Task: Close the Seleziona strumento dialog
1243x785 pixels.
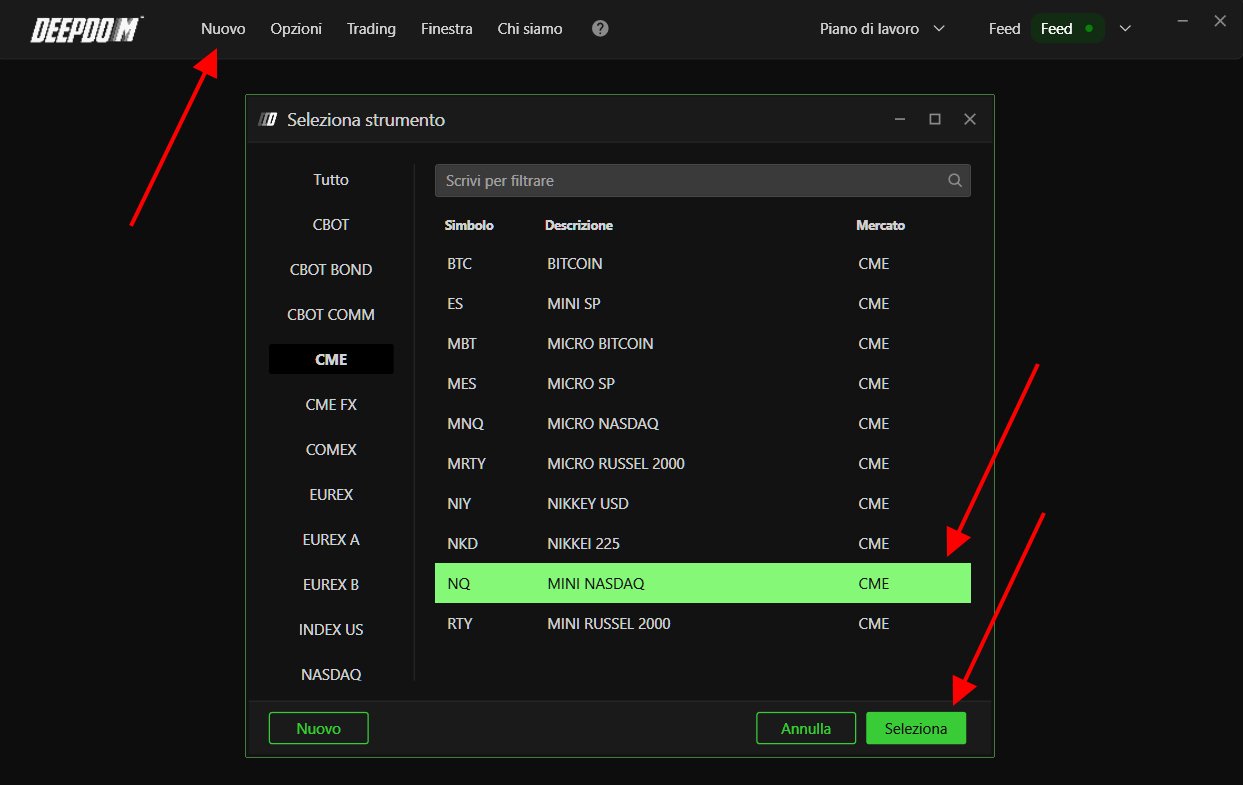Action: (x=969, y=119)
